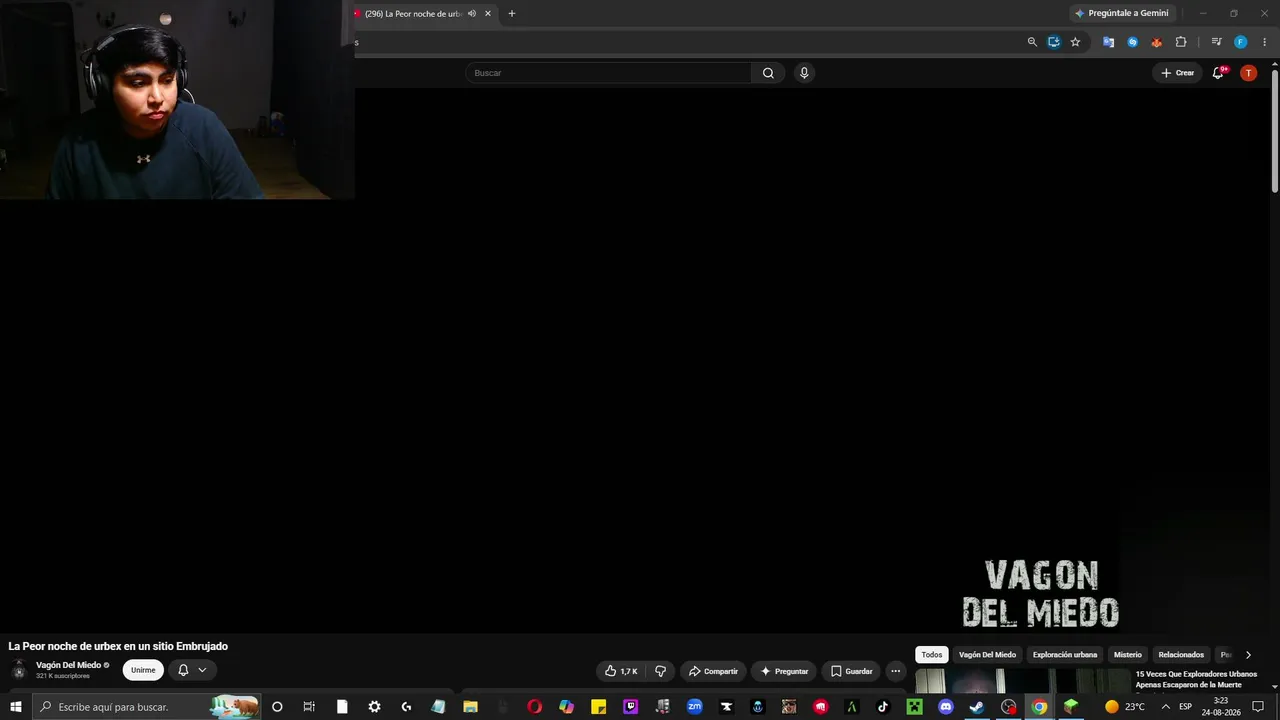
Task: Start voice search with the microphone icon
Action: coord(804,73)
